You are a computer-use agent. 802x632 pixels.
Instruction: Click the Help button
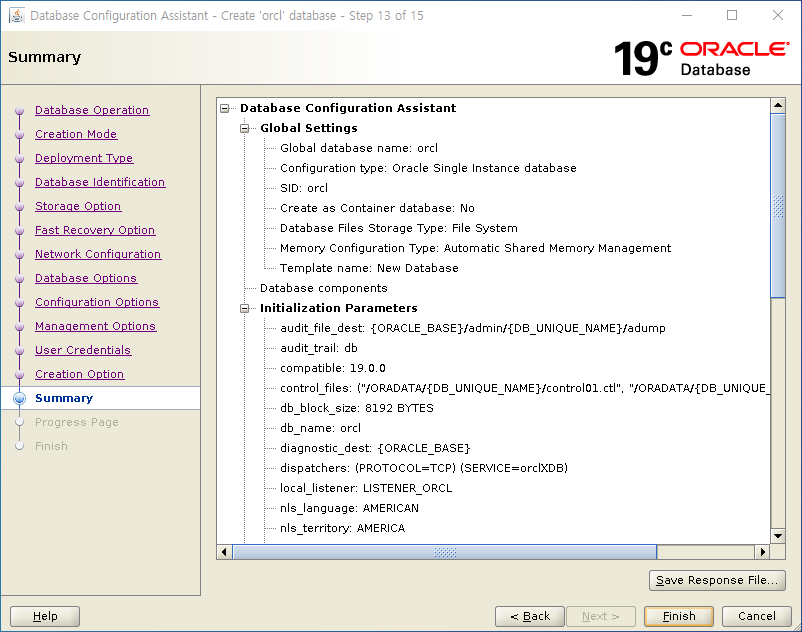click(45, 616)
